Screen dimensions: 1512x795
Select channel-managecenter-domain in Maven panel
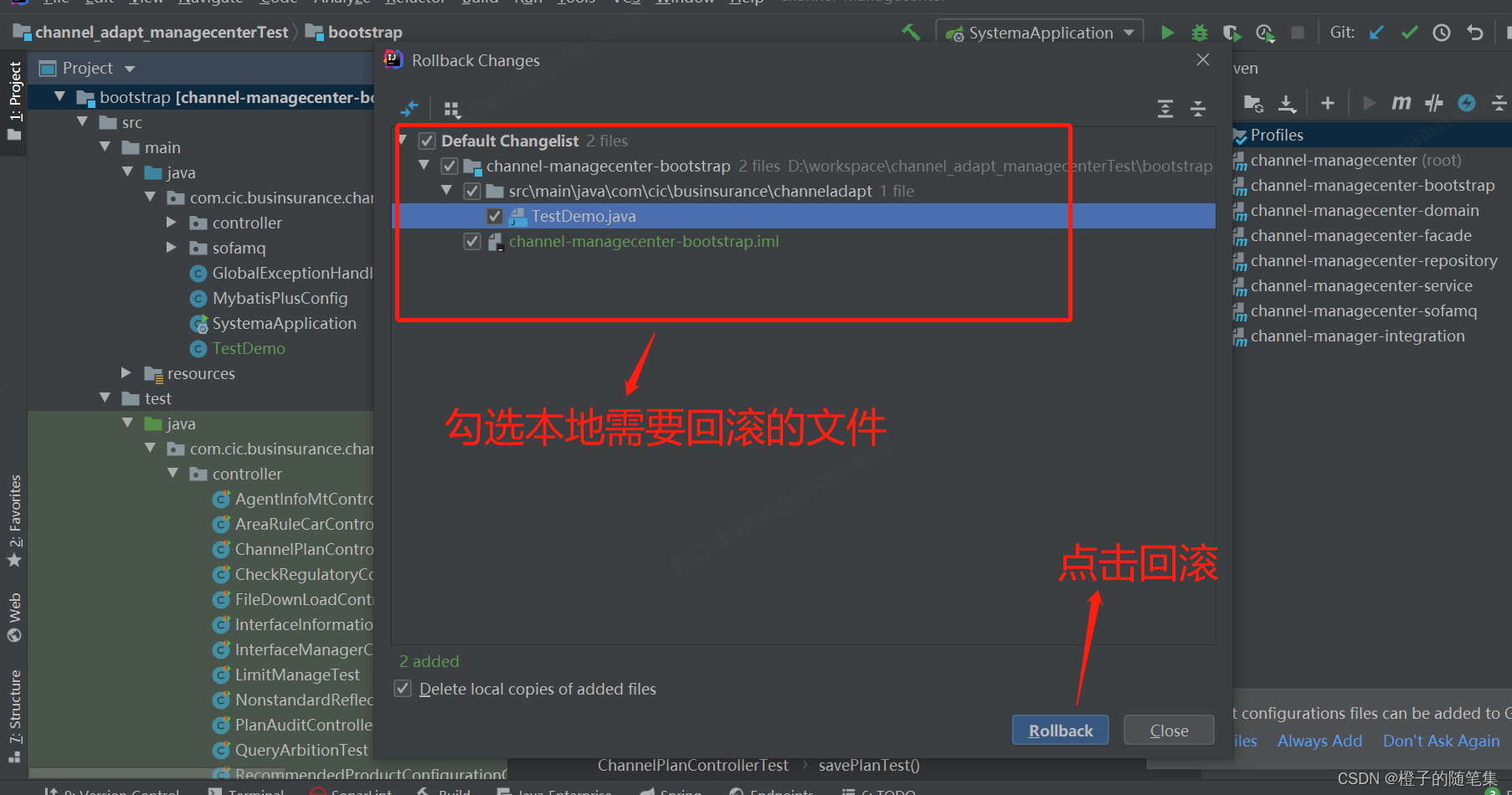(x=1365, y=210)
